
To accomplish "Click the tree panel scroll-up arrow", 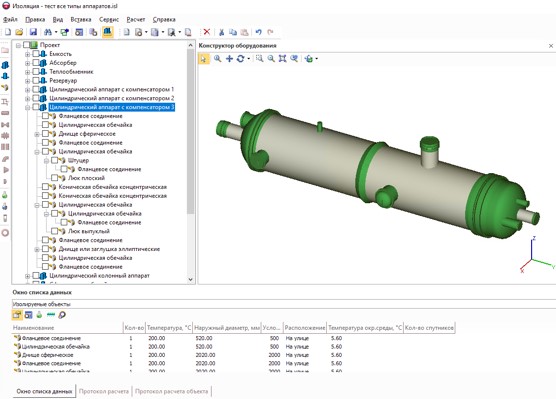I will click(190, 45).
